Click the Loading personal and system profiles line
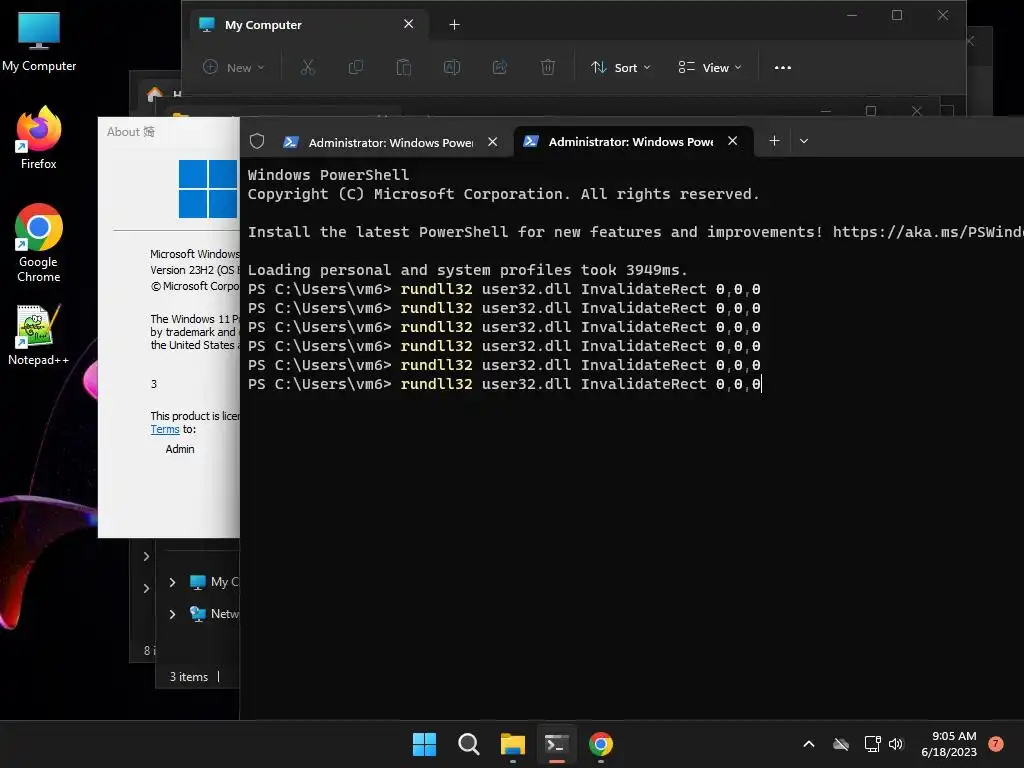This screenshot has height=768, width=1024. (468, 270)
